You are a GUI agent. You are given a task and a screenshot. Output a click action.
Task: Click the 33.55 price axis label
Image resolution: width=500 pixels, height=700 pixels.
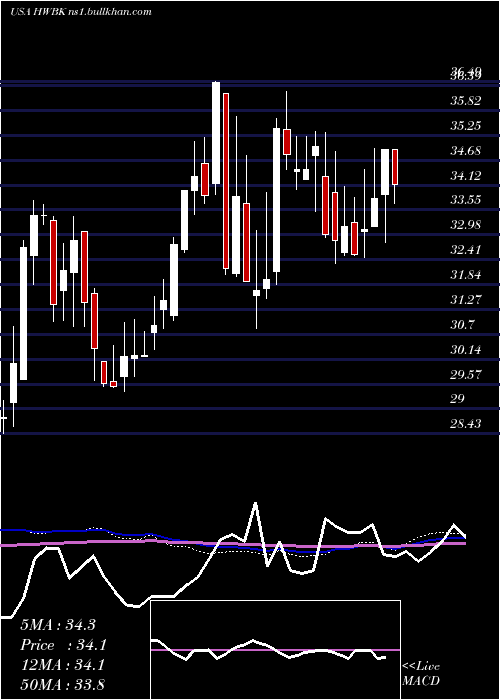[x=466, y=200]
